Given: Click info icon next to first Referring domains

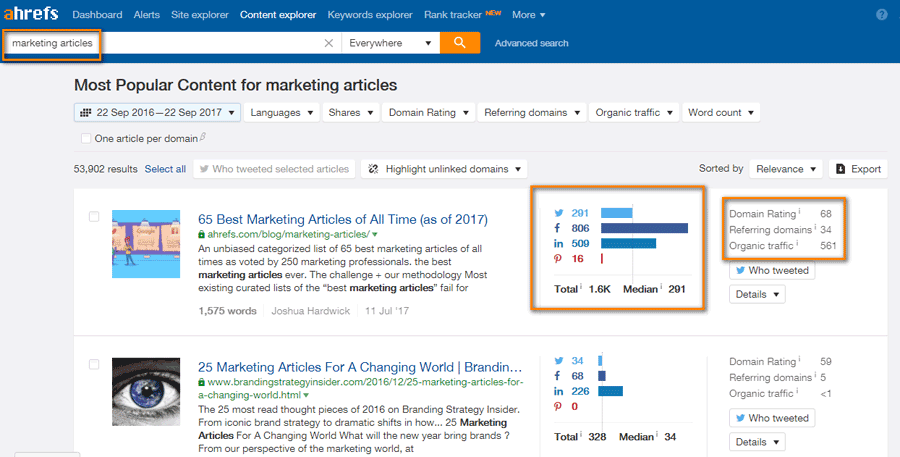Looking at the screenshot, I should point(815,227).
